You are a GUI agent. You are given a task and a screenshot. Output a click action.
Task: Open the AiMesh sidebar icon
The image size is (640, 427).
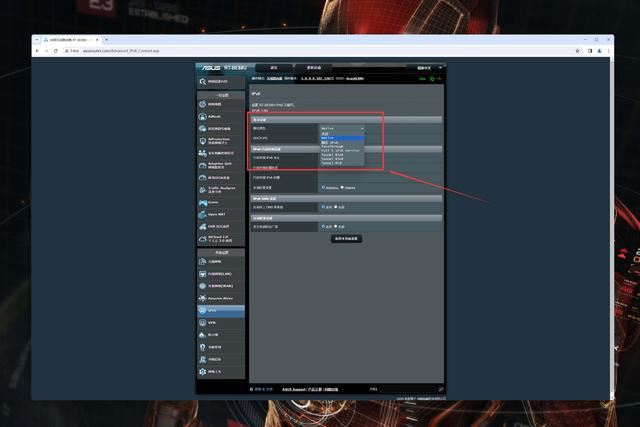(203, 116)
